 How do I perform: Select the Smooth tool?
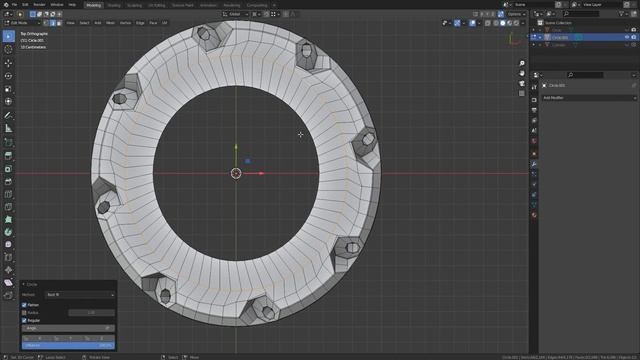8,244
